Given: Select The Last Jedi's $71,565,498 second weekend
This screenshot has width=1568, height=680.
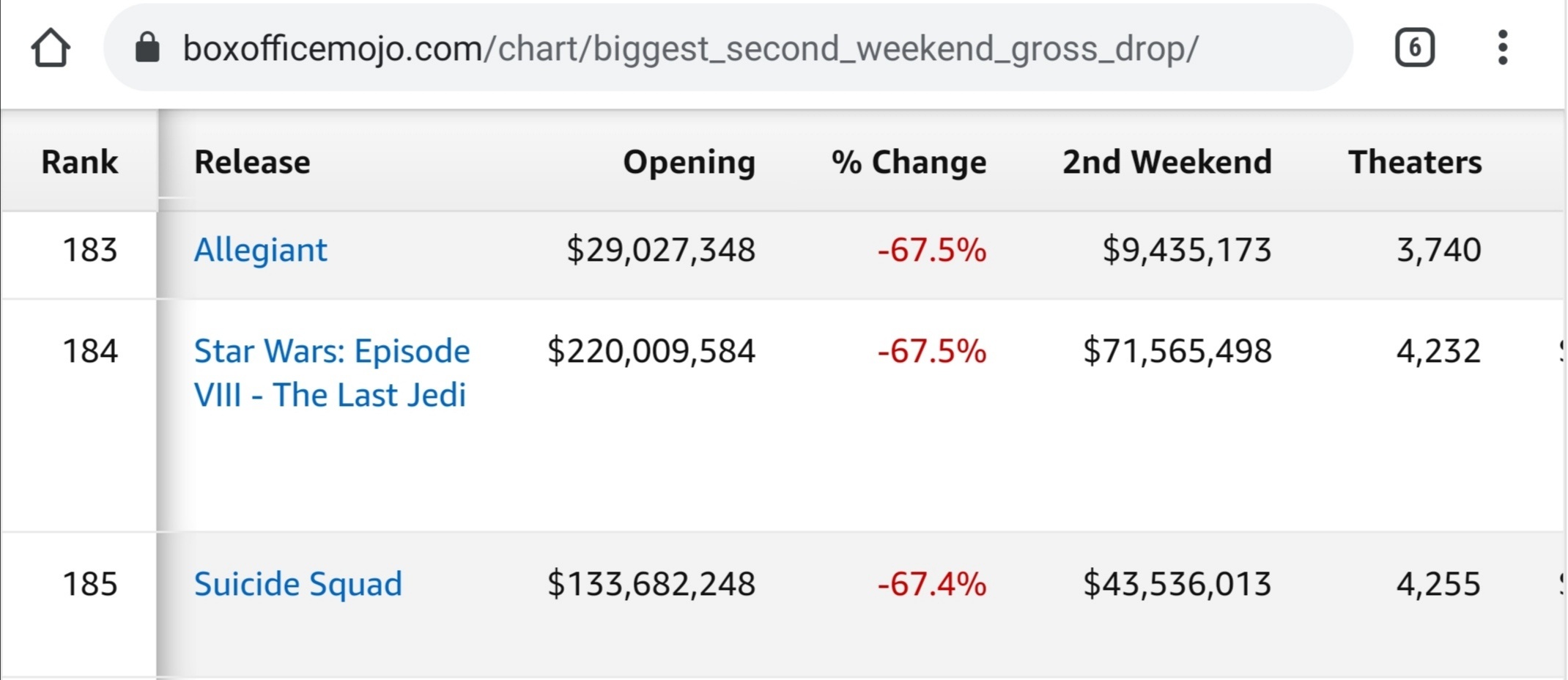Looking at the screenshot, I should pos(1177,351).
